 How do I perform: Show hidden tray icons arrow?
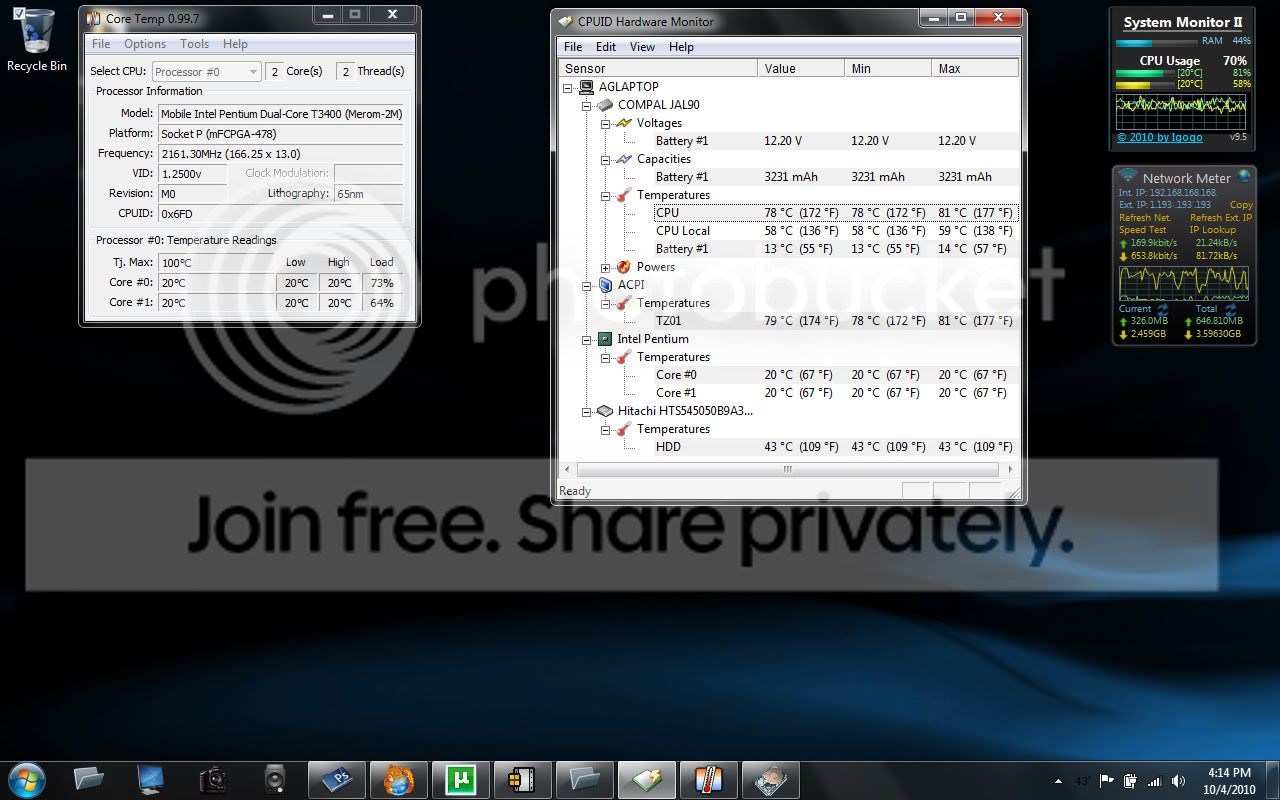point(1058,781)
